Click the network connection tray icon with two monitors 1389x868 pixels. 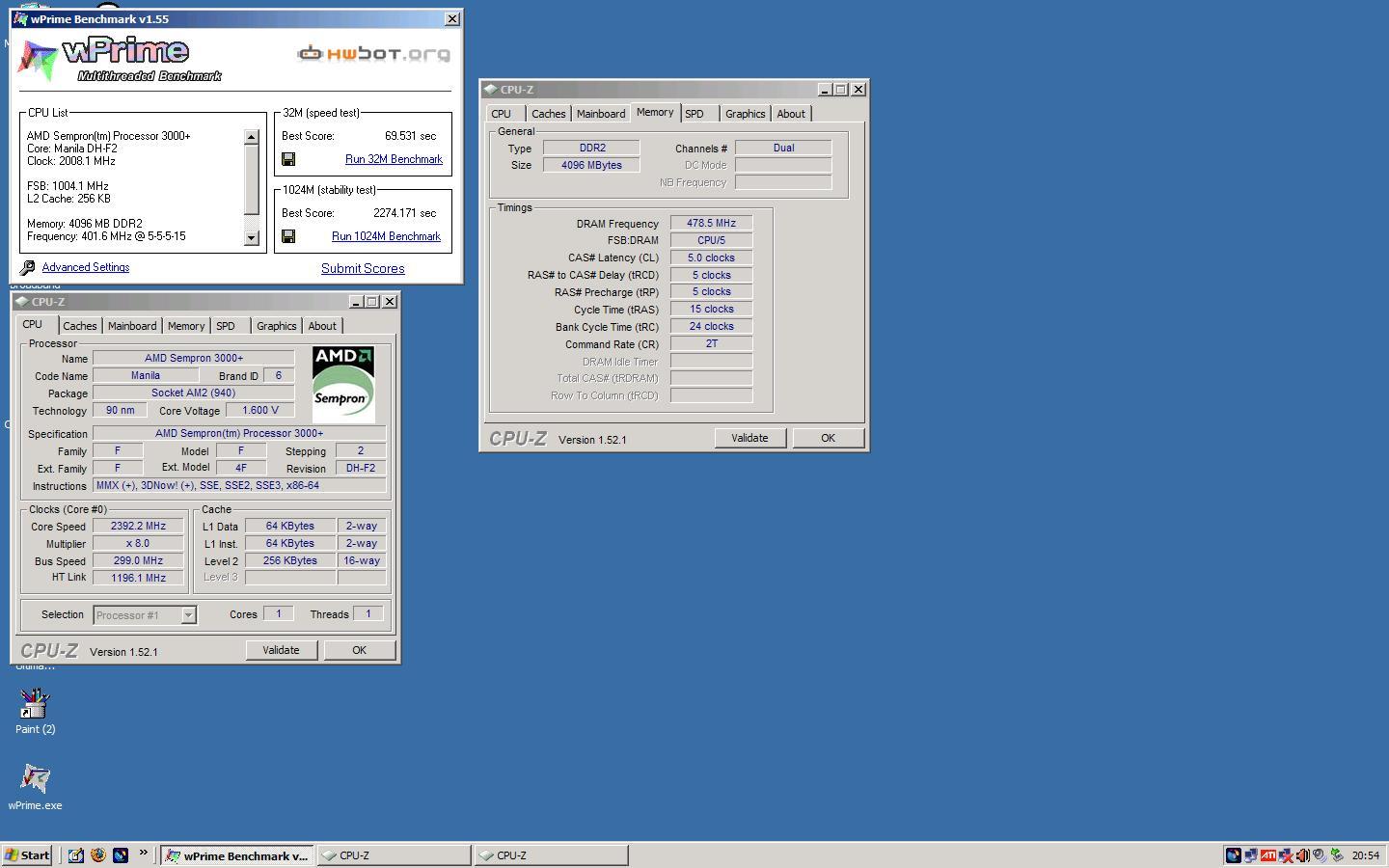(1251, 855)
